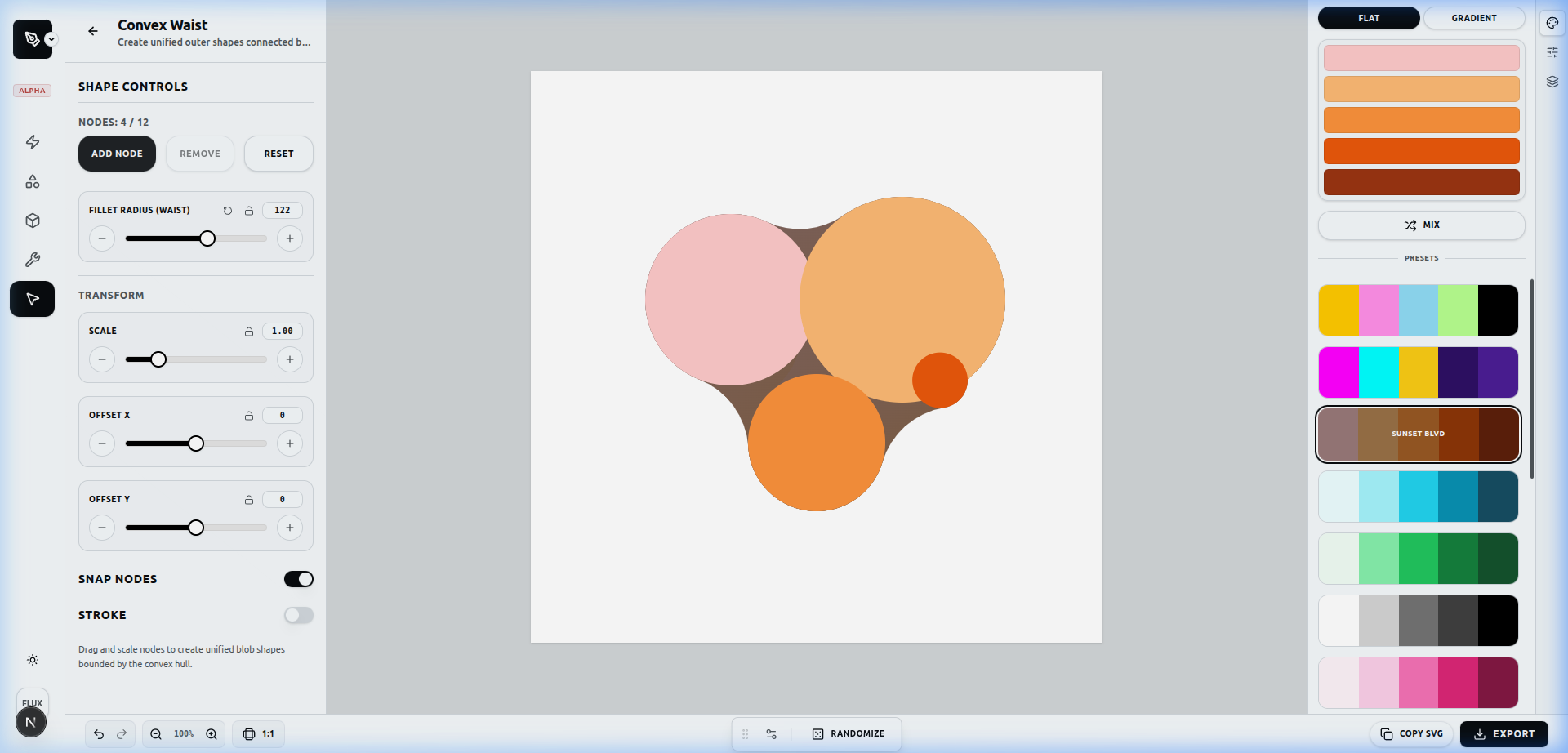Lock the Scale value
The height and width of the screenshot is (753, 1568).
(249, 331)
